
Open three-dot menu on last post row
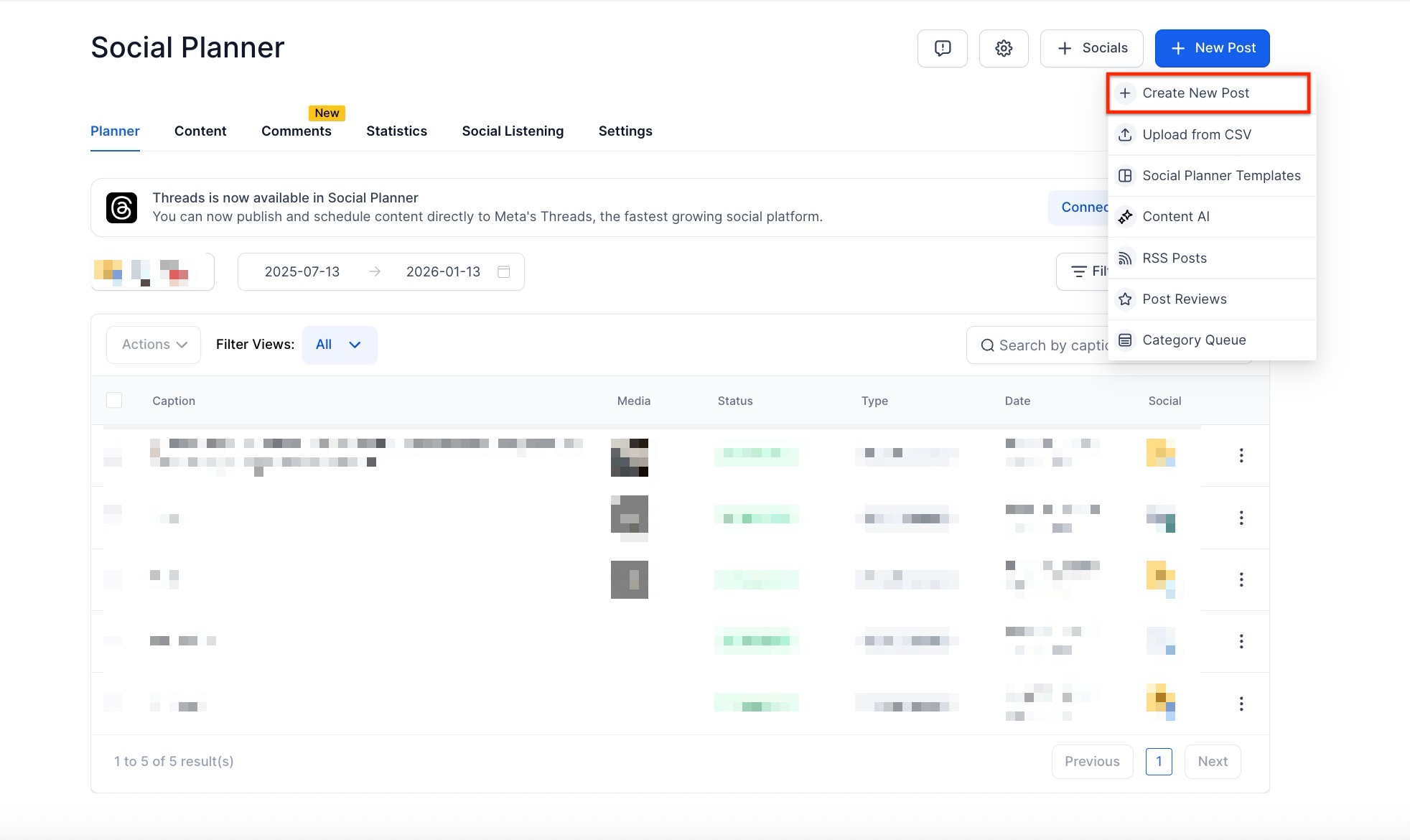pyautogui.click(x=1241, y=704)
